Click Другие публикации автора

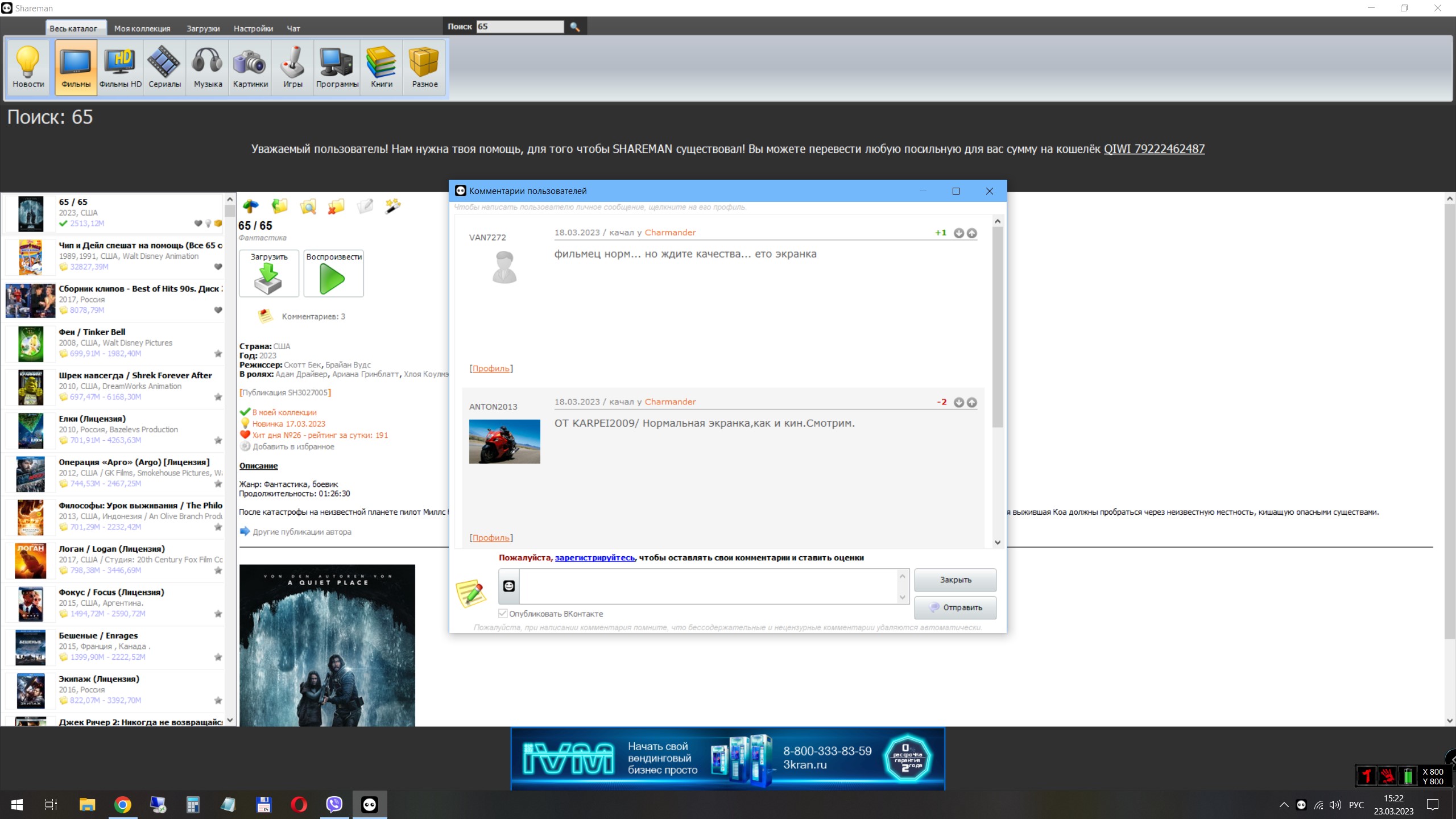tap(302, 532)
